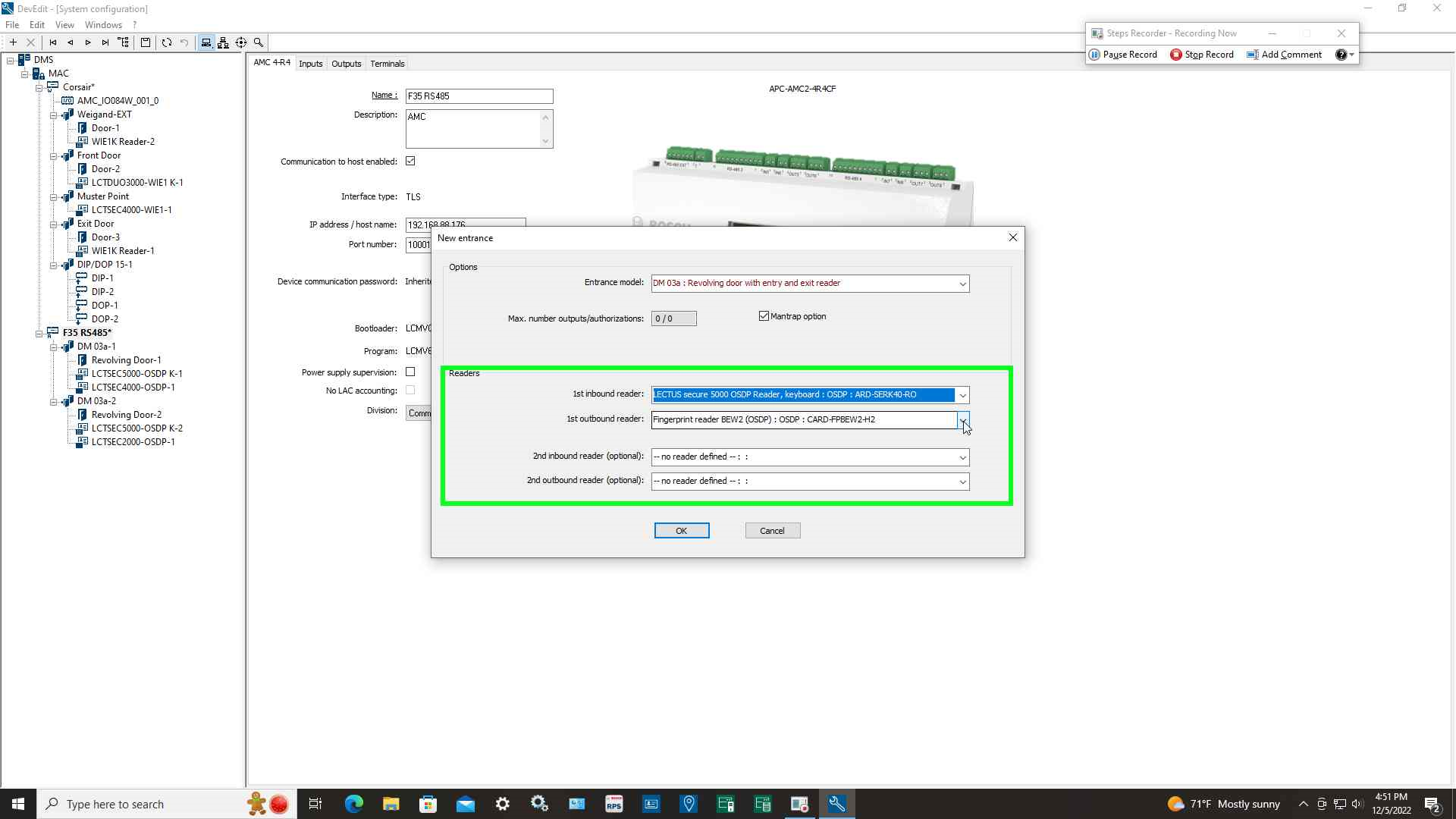Click the refresh arrows toolbar icon
The width and height of the screenshot is (1456, 819).
(167, 42)
